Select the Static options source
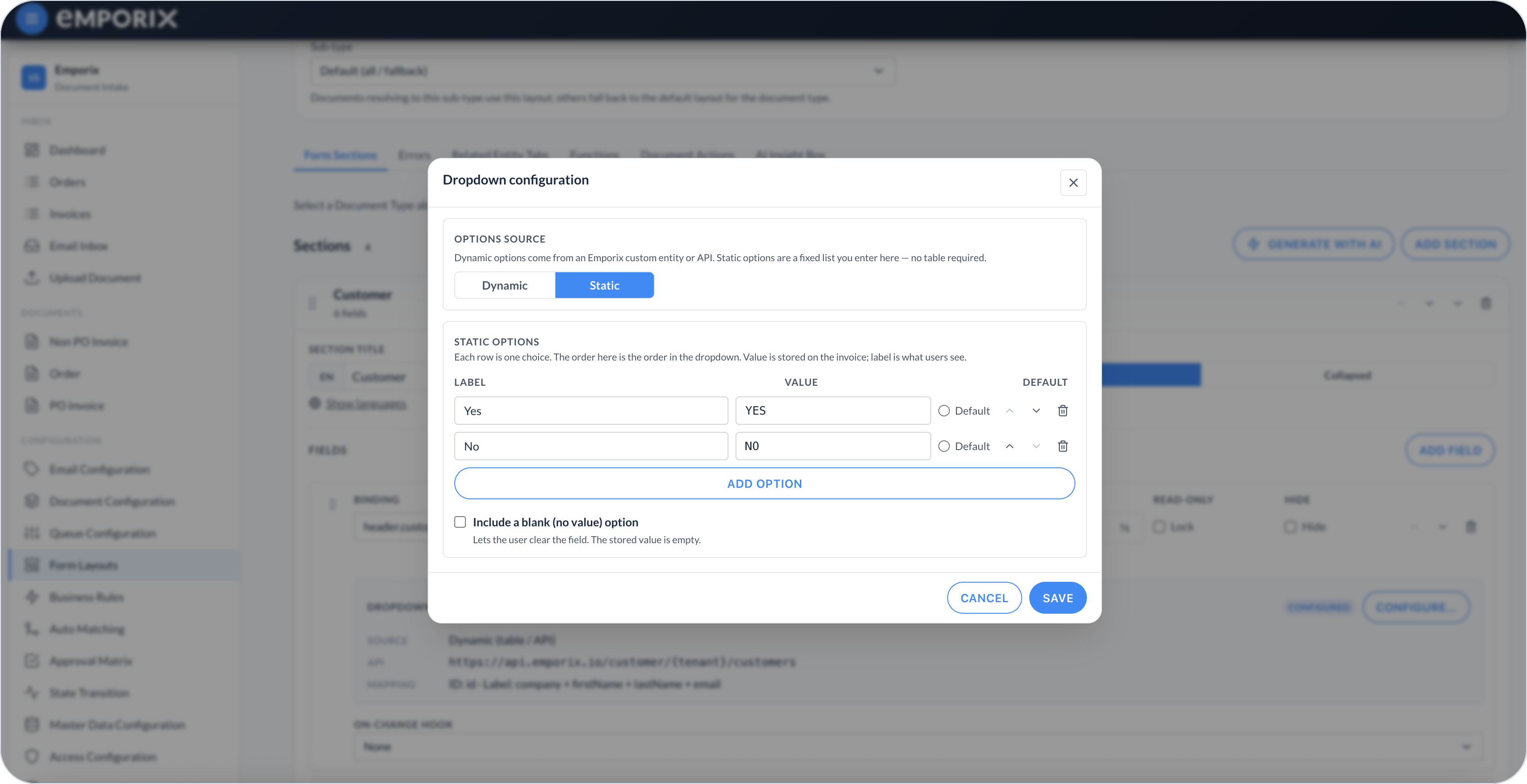Screen dimensions: 1527x784 click(x=604, y=285)
